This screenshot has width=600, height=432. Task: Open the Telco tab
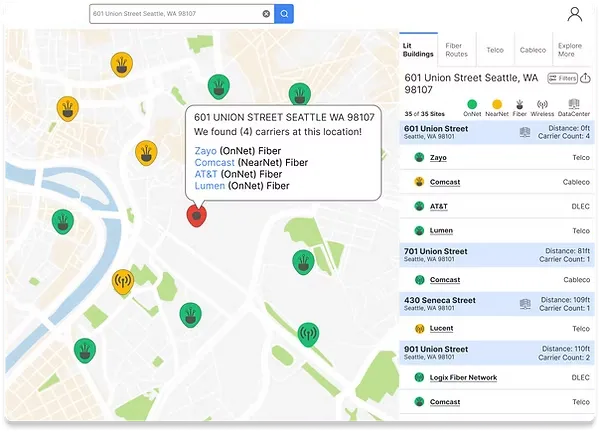click(495, 50)
